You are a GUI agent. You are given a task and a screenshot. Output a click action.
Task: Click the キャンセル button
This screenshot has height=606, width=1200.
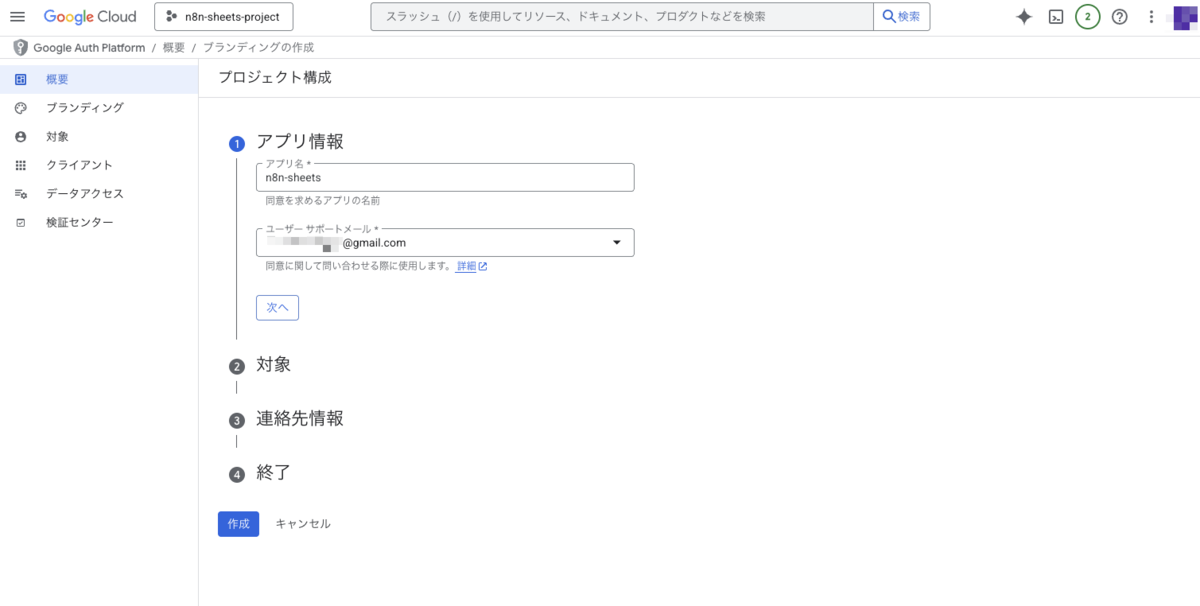[x=303, y=524]
